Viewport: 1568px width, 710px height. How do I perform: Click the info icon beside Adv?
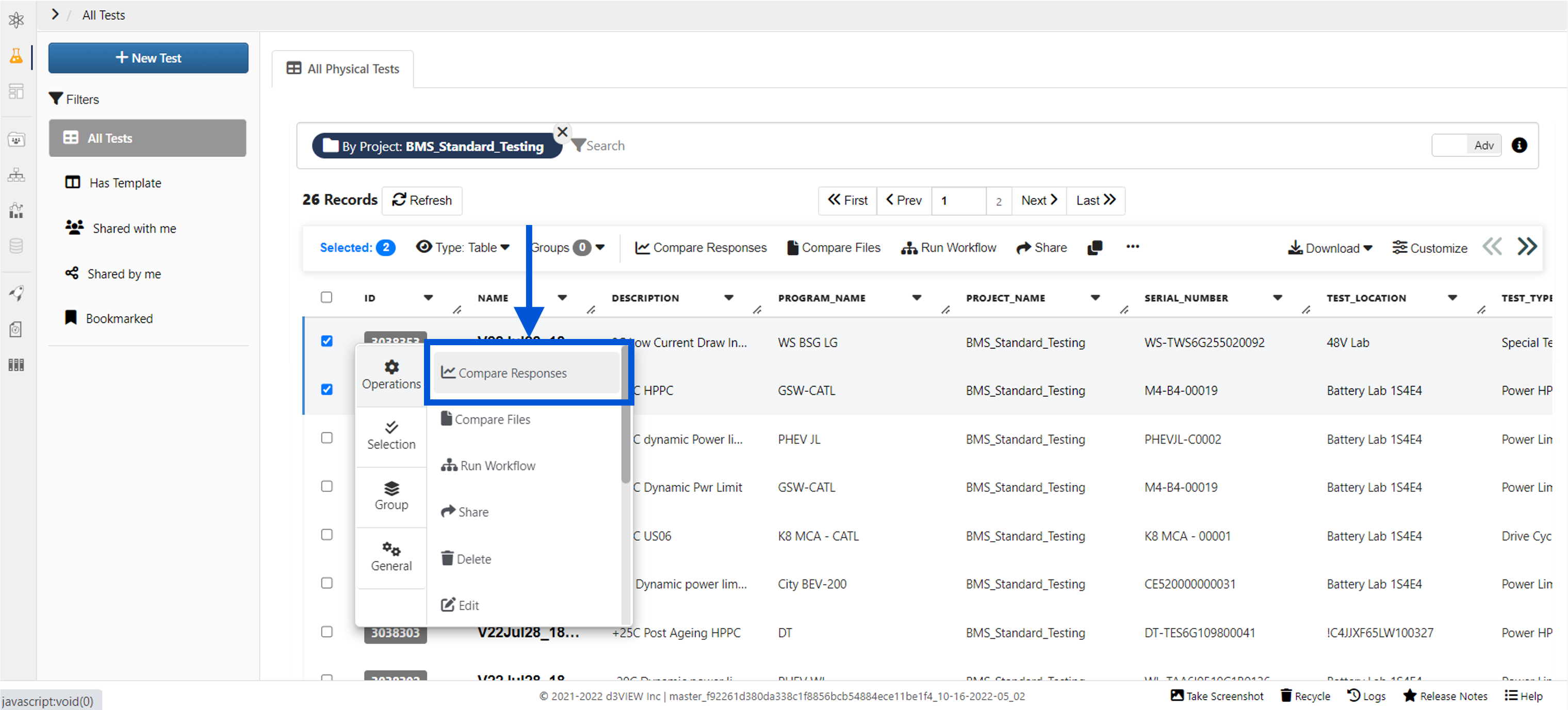[1518, 146]
